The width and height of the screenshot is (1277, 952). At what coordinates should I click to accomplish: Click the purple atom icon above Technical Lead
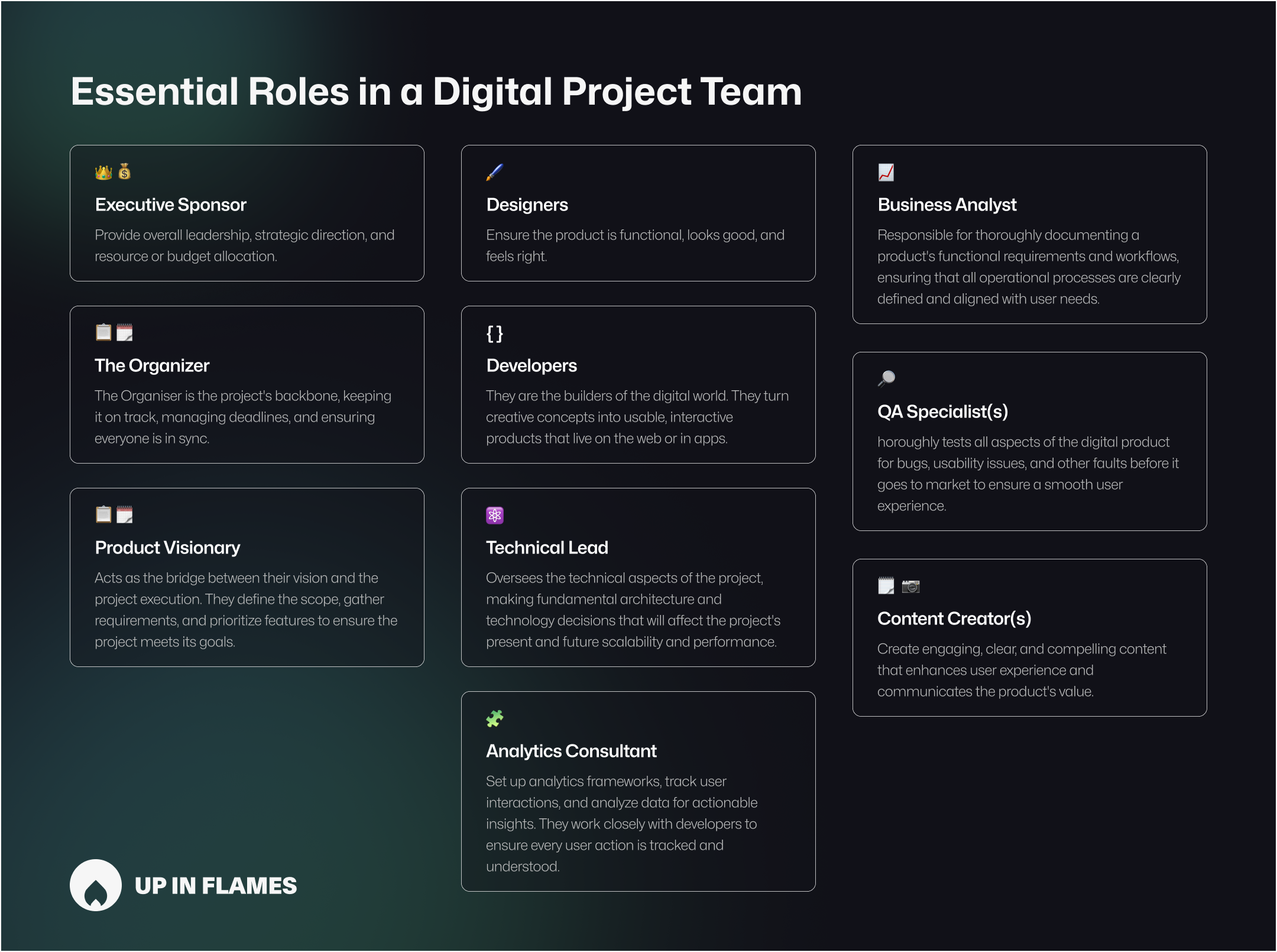(x=495, y=515)
